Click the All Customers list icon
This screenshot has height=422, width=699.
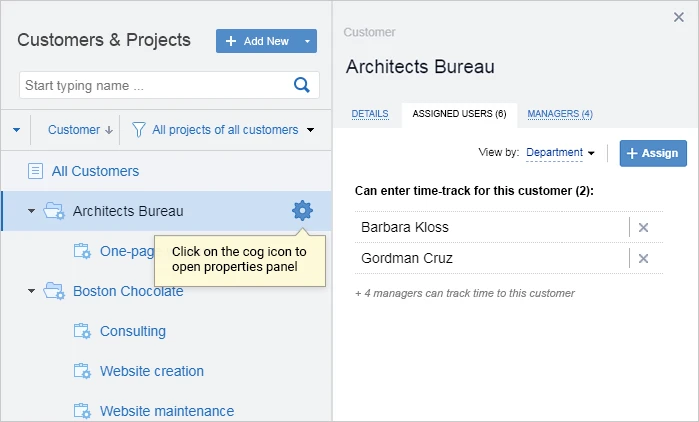click(x=36, y=171)
